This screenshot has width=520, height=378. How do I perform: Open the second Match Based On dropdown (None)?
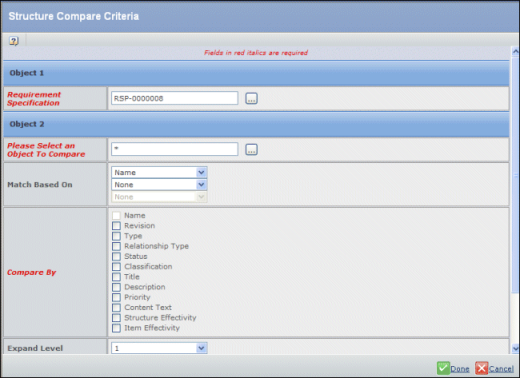[159, 185]
